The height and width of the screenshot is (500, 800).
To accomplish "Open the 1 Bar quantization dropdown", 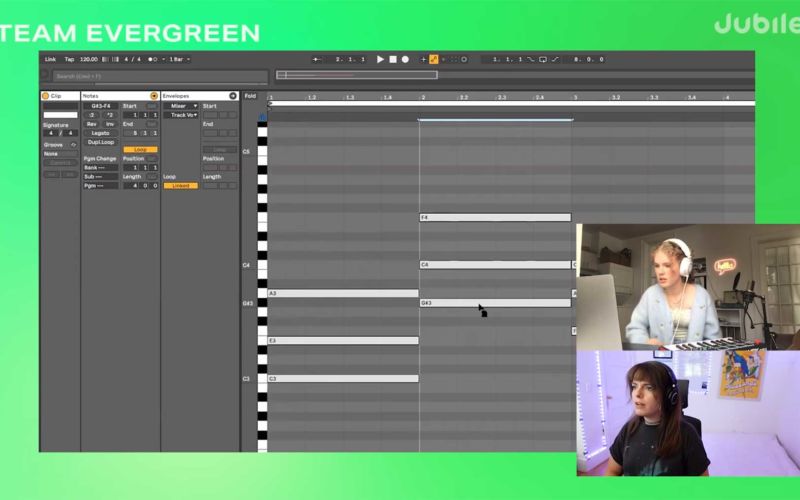I will [x=179, y=59].
